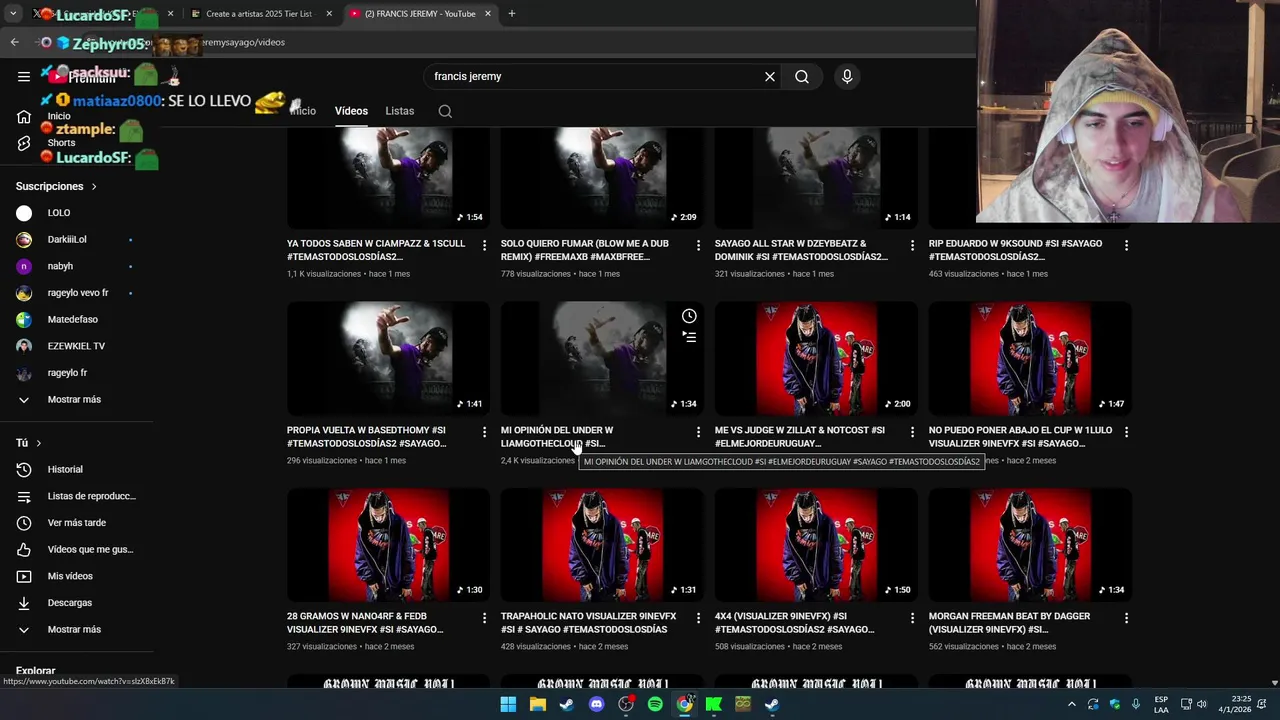Open ME VS JUDGE W ZILLAT video title
1280x720 pixels.
(801, 437)
